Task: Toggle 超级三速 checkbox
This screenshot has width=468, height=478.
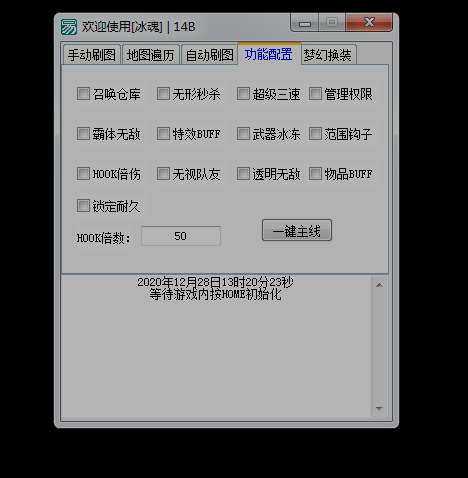Action: point(243,94)
